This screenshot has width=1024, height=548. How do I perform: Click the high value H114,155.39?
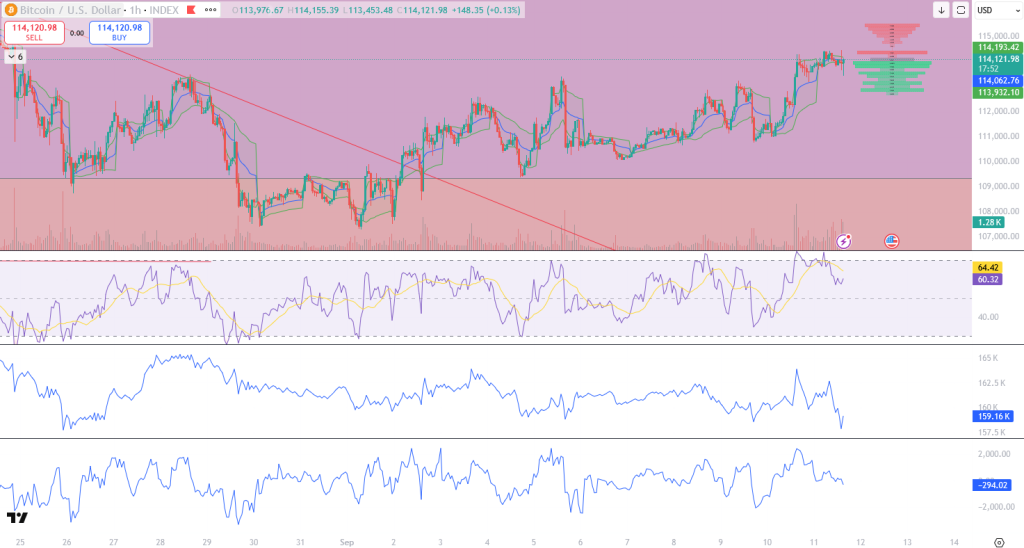(x=313, y=10)
